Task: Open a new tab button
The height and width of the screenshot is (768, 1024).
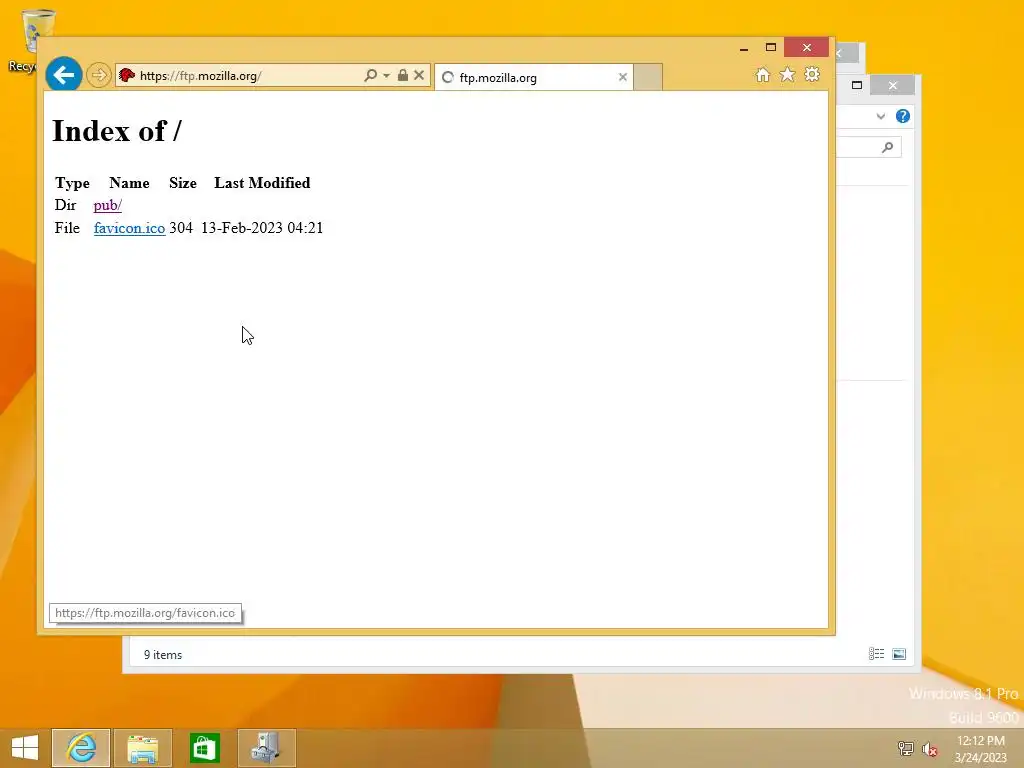Action: click(648, 77)
